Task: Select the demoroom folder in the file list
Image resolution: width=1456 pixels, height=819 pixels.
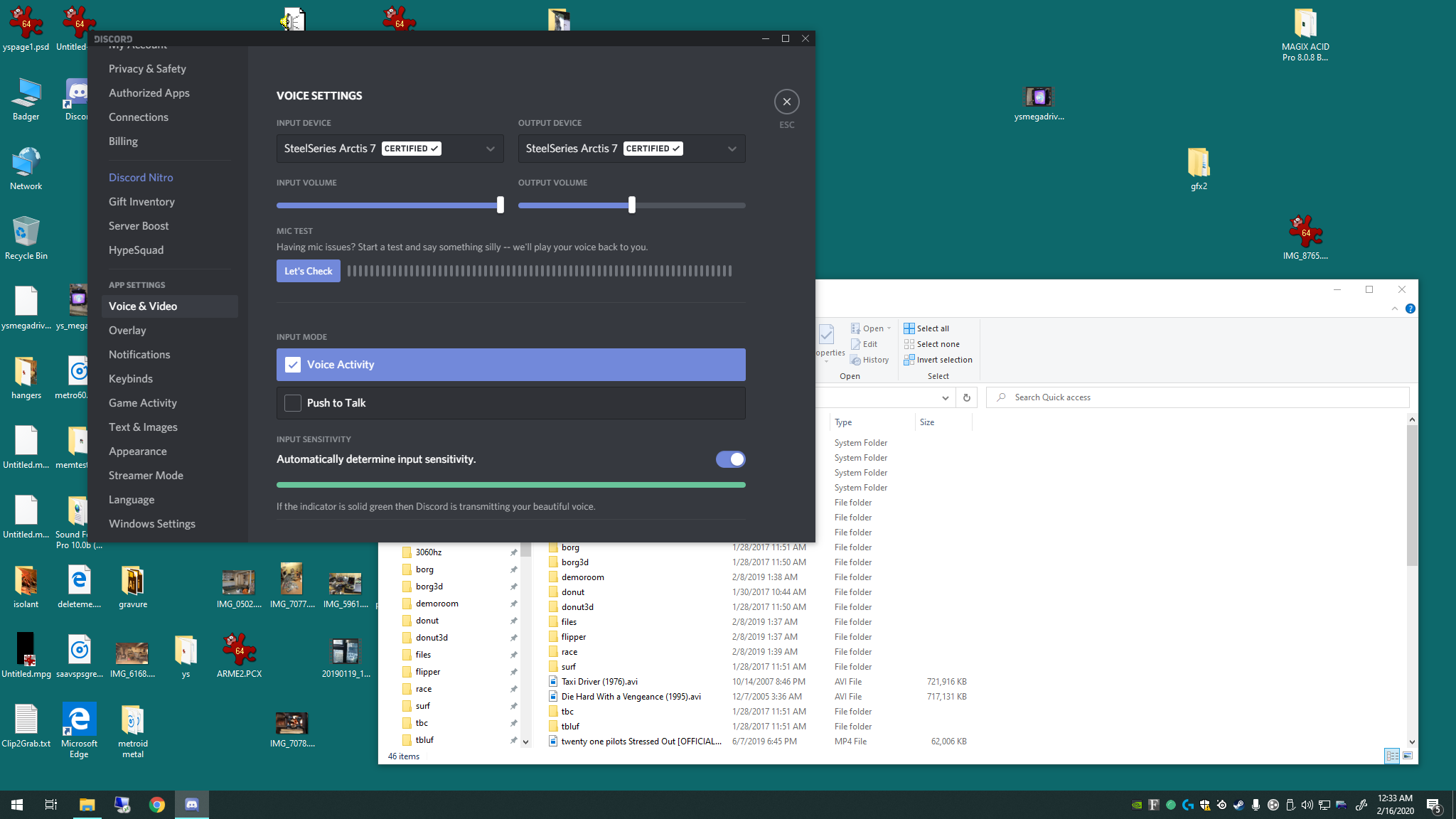Action: 582,577
